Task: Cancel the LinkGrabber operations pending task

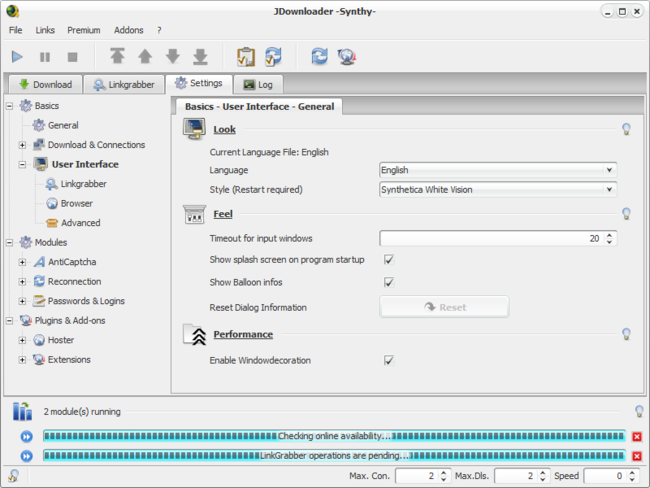Action: (637, 456)
